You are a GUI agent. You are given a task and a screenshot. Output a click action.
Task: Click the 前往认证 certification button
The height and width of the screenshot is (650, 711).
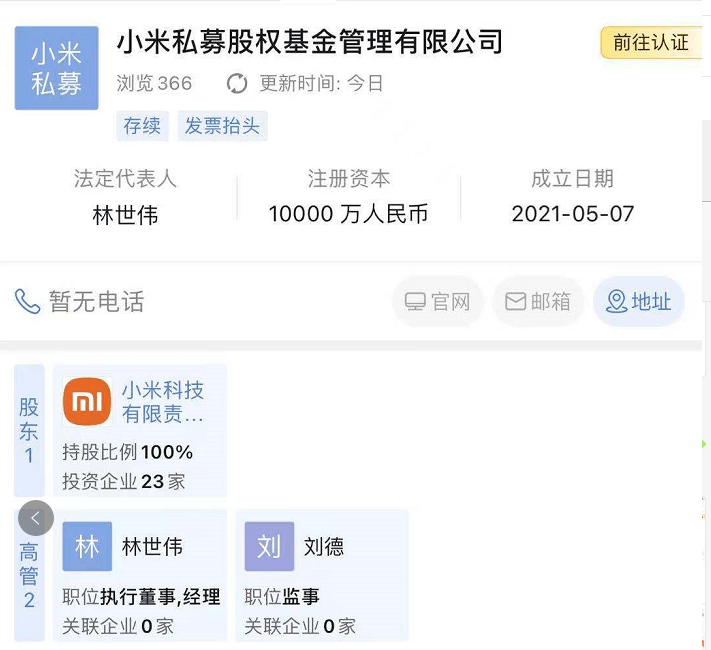pyautogui.click(x=651, y=43)
